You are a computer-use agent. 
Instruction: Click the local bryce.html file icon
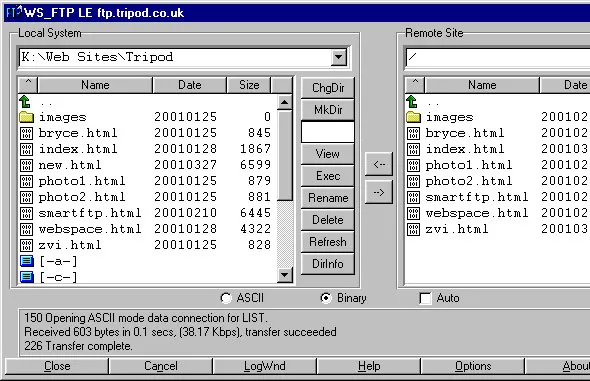click(x=26, y=133)
